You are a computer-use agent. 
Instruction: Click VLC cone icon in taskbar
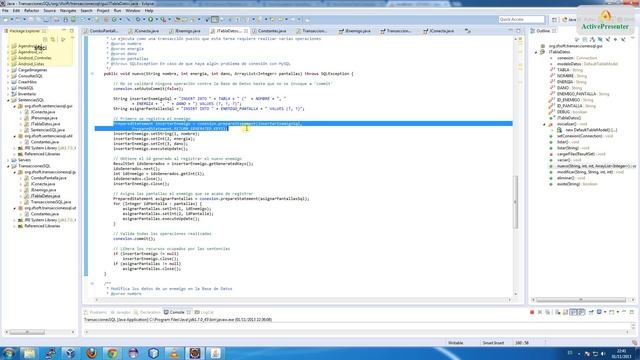tap(174, 353)
